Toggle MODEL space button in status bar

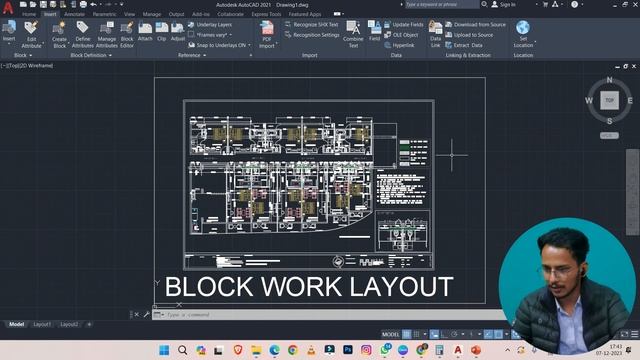pos(391,334)
